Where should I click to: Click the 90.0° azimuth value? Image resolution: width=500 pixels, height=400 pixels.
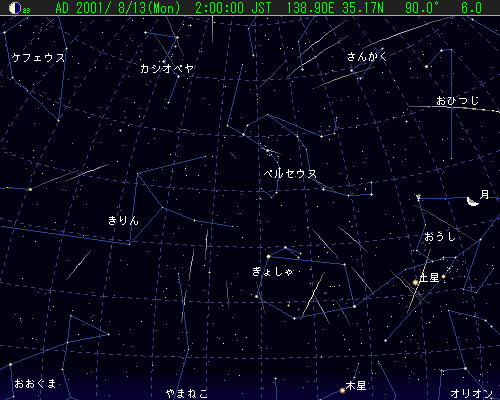click(x=422, y=8)
